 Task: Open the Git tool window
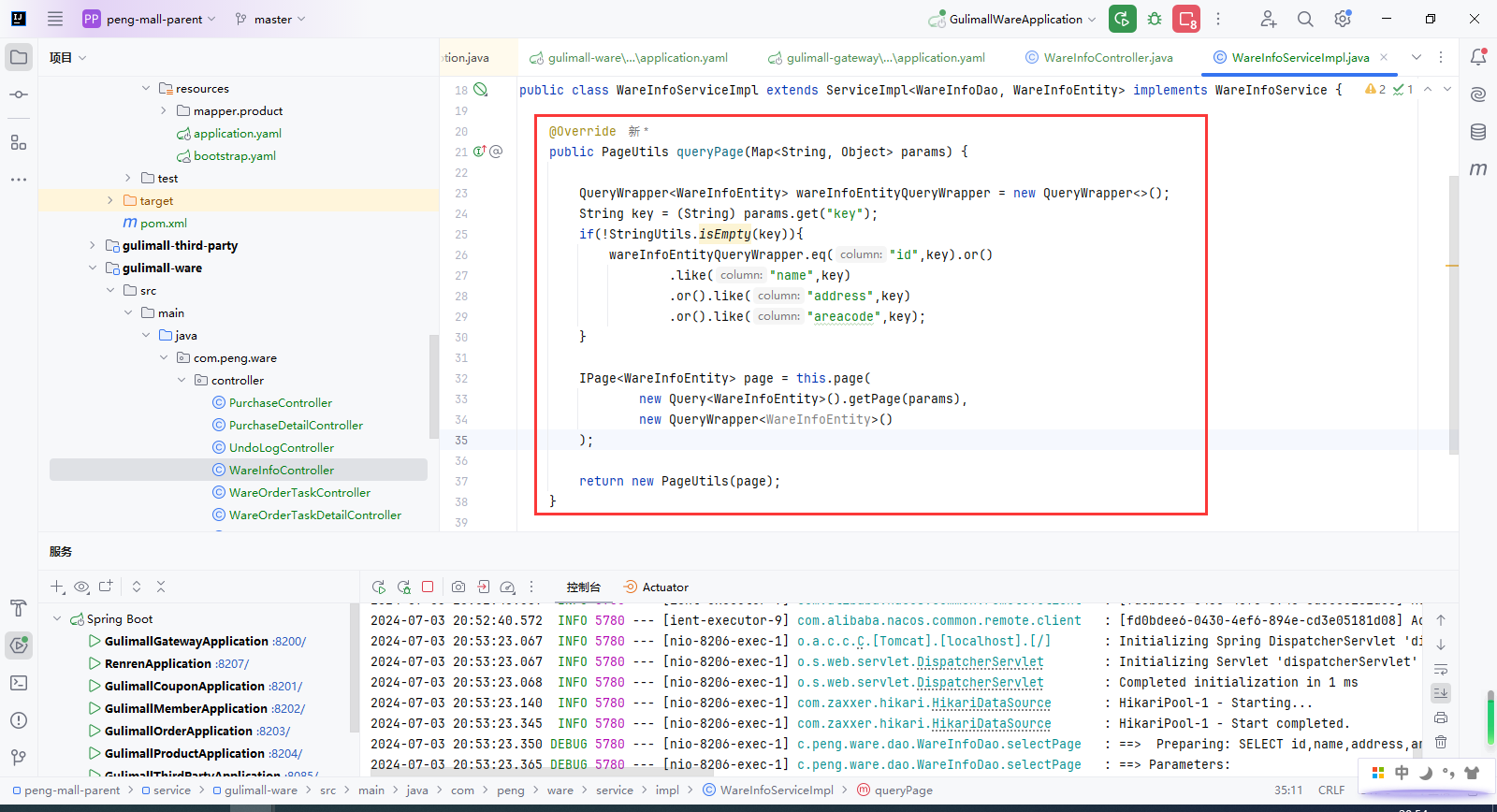pos(19,757)
